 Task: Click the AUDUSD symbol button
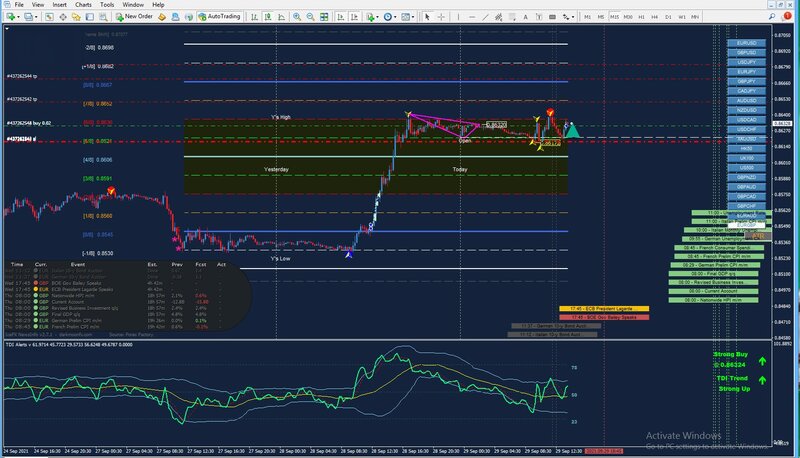point(746,100)
